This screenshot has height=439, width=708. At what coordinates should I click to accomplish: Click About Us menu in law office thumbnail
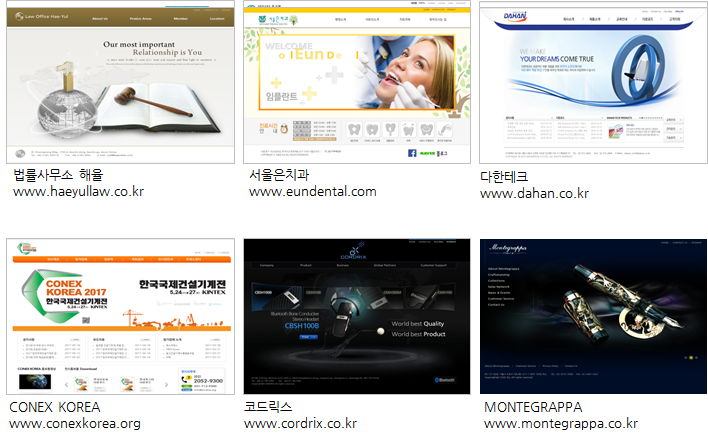(100, 19)
